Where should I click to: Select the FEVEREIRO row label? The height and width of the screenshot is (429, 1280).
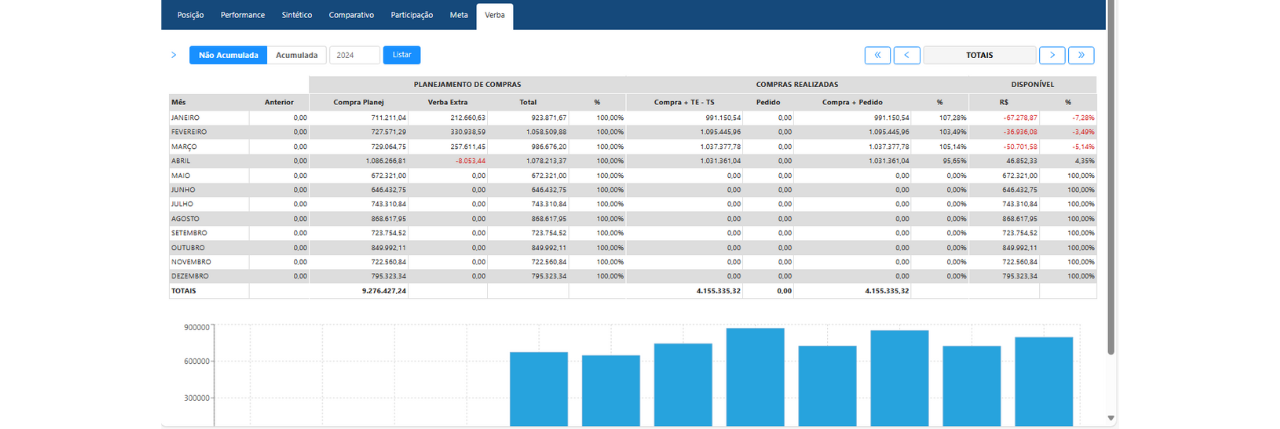[189, 132]
